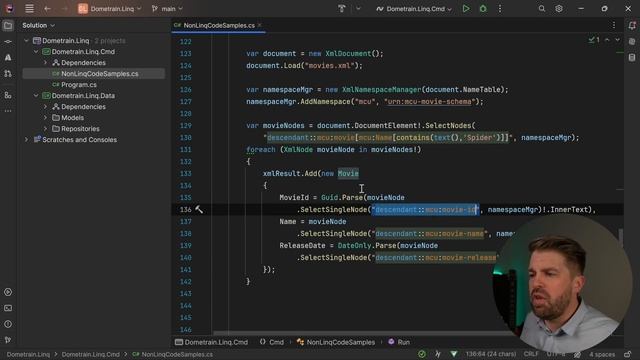The image size is (640, 360).
Task: Click the inspections checkmark widget
Action: pos(594,40)
